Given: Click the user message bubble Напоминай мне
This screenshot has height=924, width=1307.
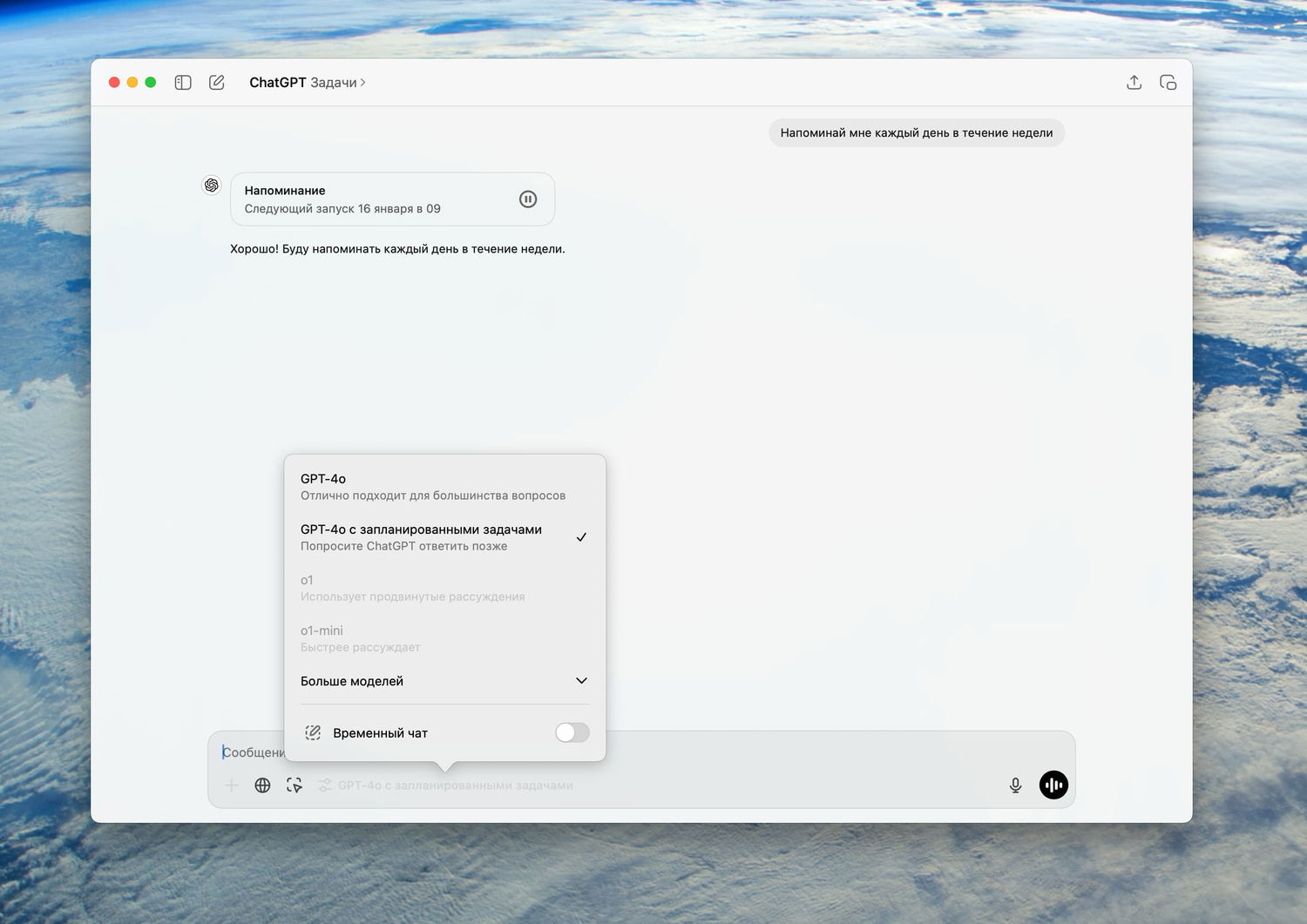Looking at the screenshot, I should pos(917,133).
